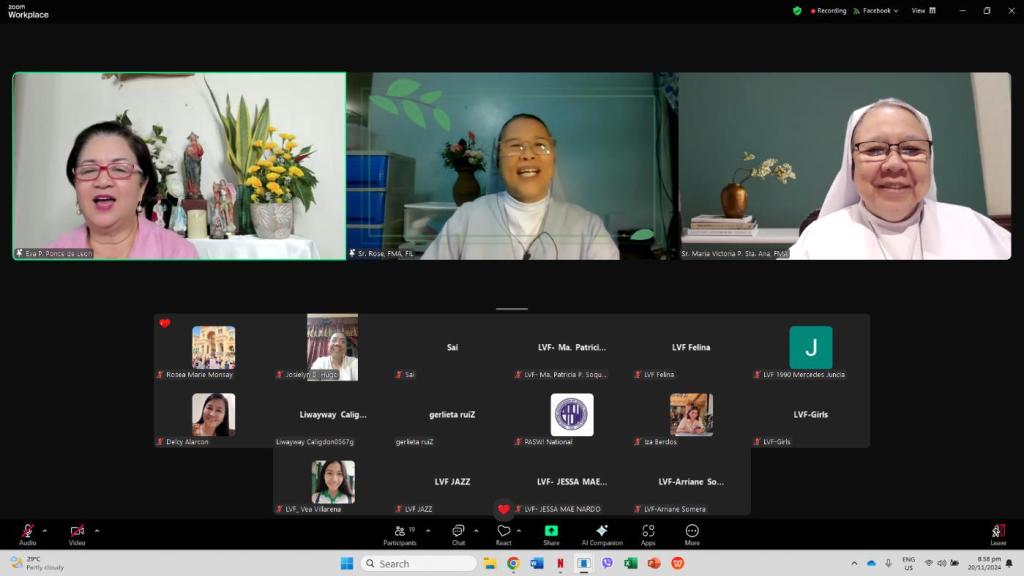
Task: Click the React heart icon
Action: pos(504,533)
